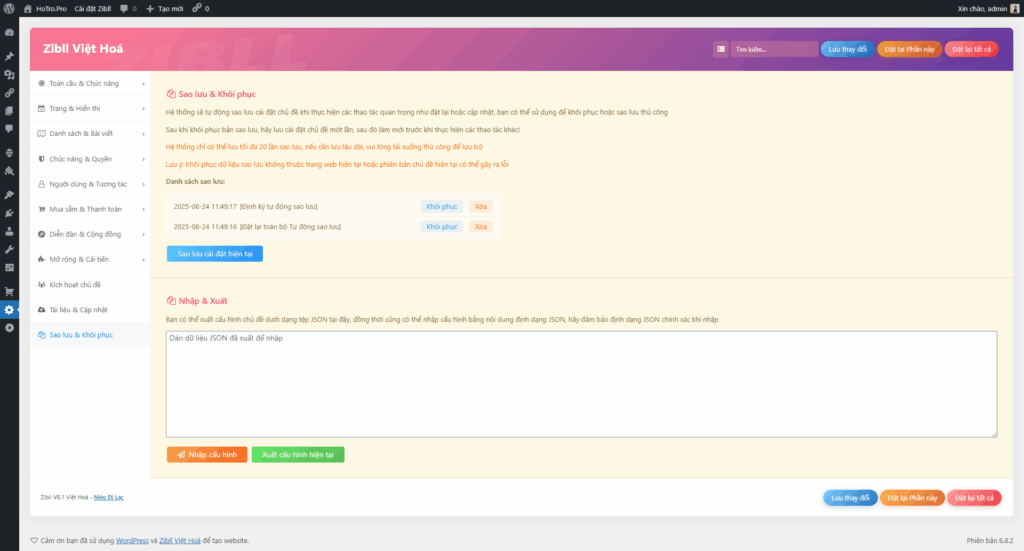The height and width of the screenshot is (551, 1024).
Task: Open the WordPress logo menu
Action: 9,8
